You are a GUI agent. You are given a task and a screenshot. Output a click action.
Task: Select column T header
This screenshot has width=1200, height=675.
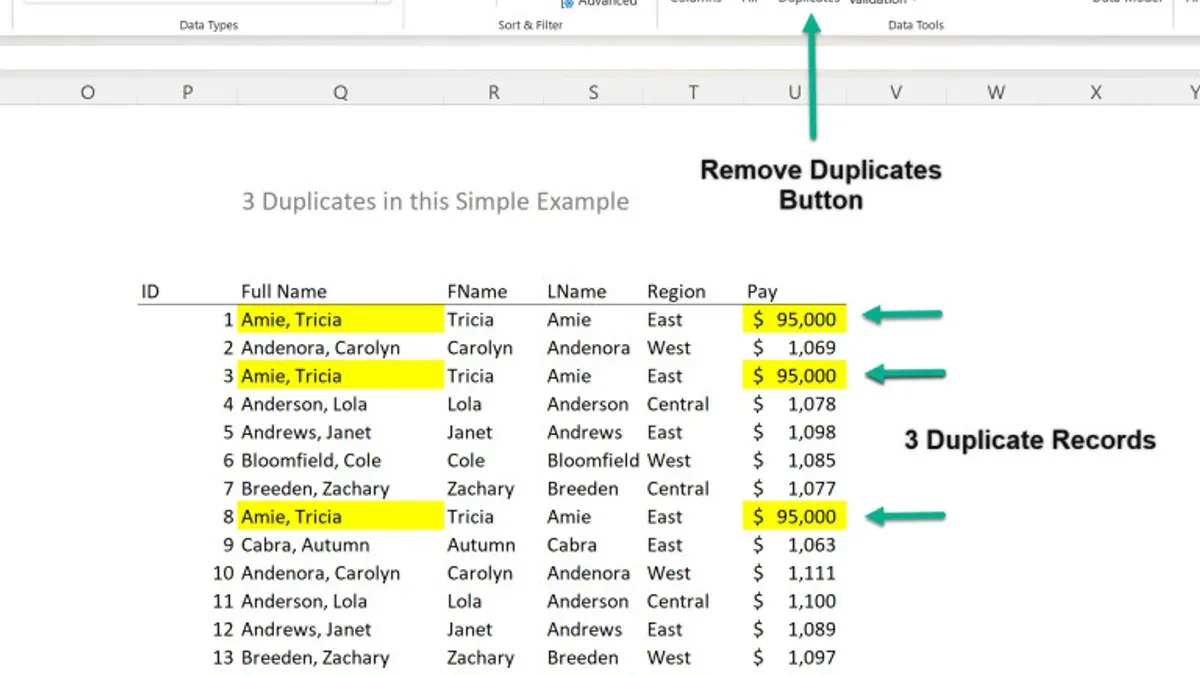coord(693,92)
